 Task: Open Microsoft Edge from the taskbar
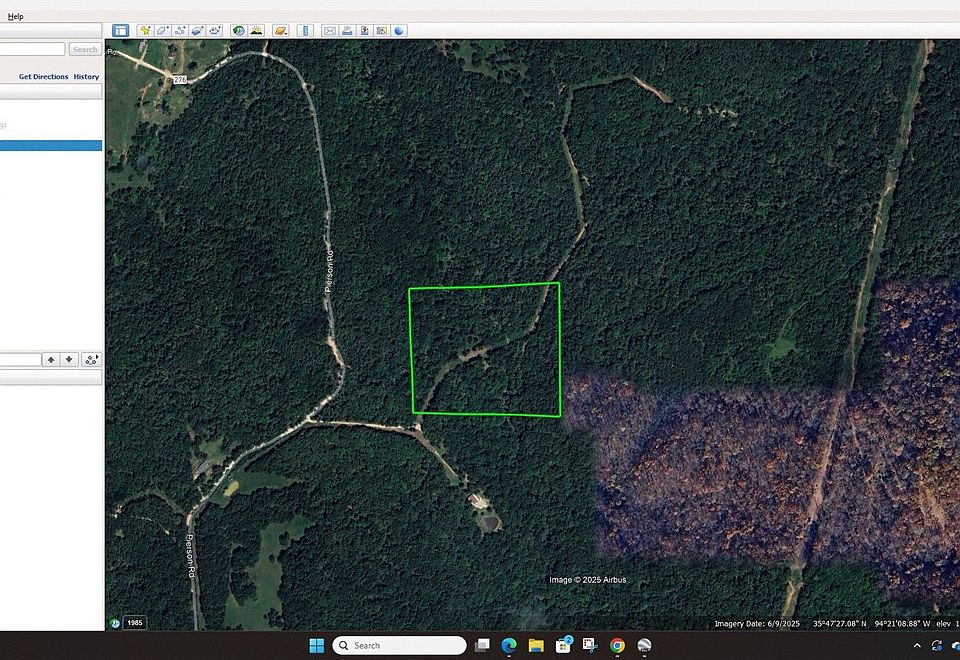tap(509, 645)
